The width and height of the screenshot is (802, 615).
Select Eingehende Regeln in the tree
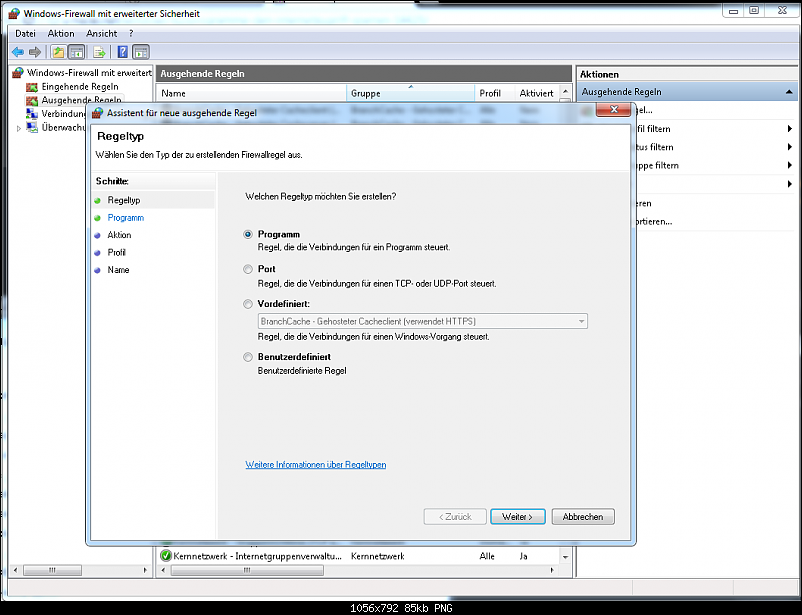pyautogui.click(x=80, y=87)
